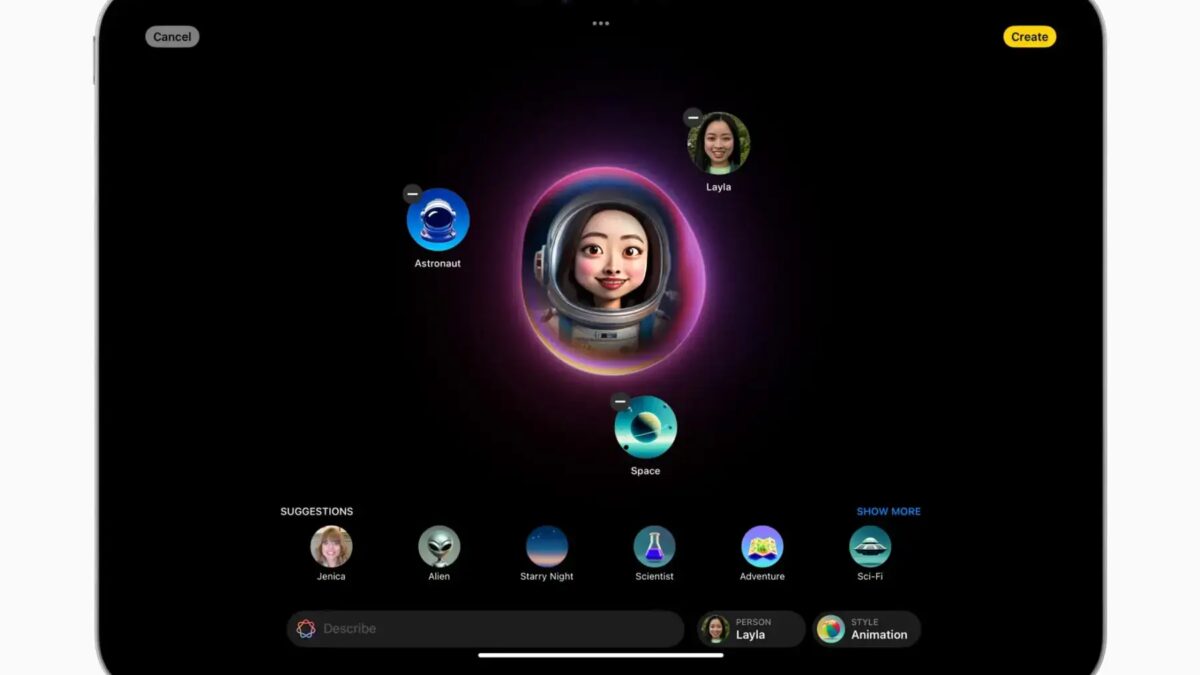The width and height of the screenshot is (1200, 675).
Task: Select the Jenica person suggestion
Action: coord(330,546)
